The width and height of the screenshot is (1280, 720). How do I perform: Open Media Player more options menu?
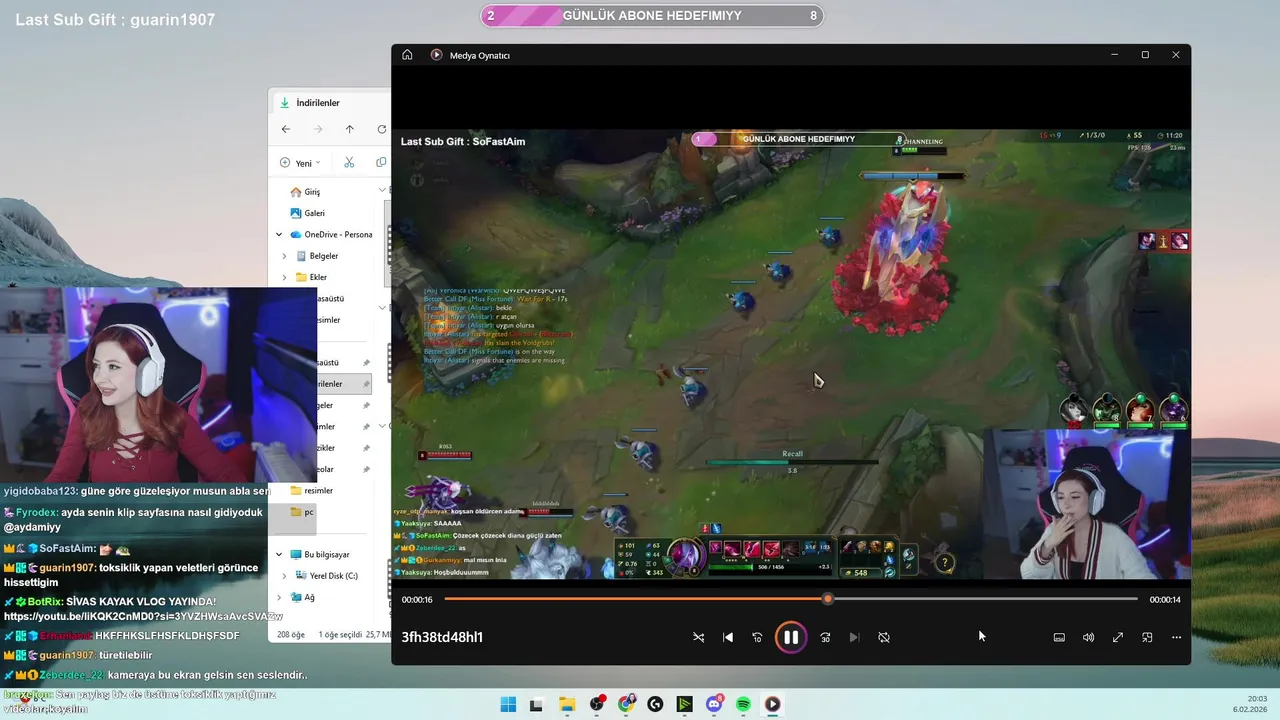[x=1176, y=637]
